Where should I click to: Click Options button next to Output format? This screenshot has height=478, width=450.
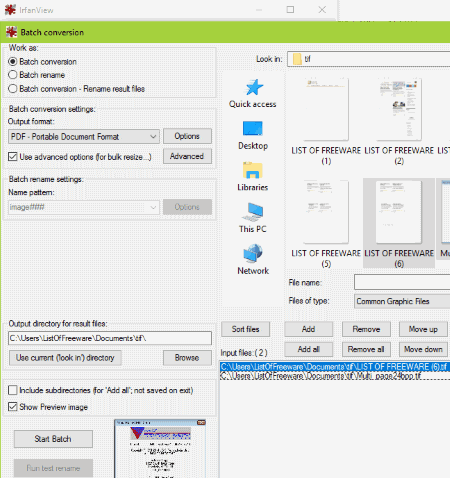tap(187, 136)
